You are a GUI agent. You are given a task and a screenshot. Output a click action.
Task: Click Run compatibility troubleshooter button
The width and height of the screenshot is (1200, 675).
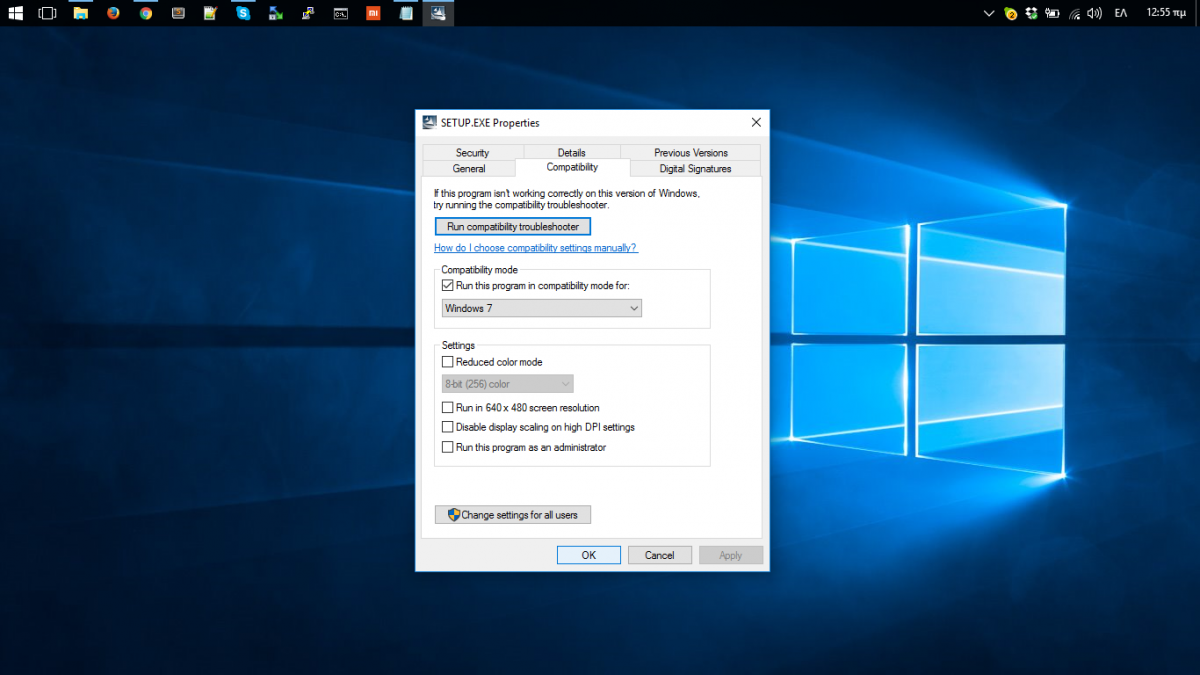tap(513, 227)
